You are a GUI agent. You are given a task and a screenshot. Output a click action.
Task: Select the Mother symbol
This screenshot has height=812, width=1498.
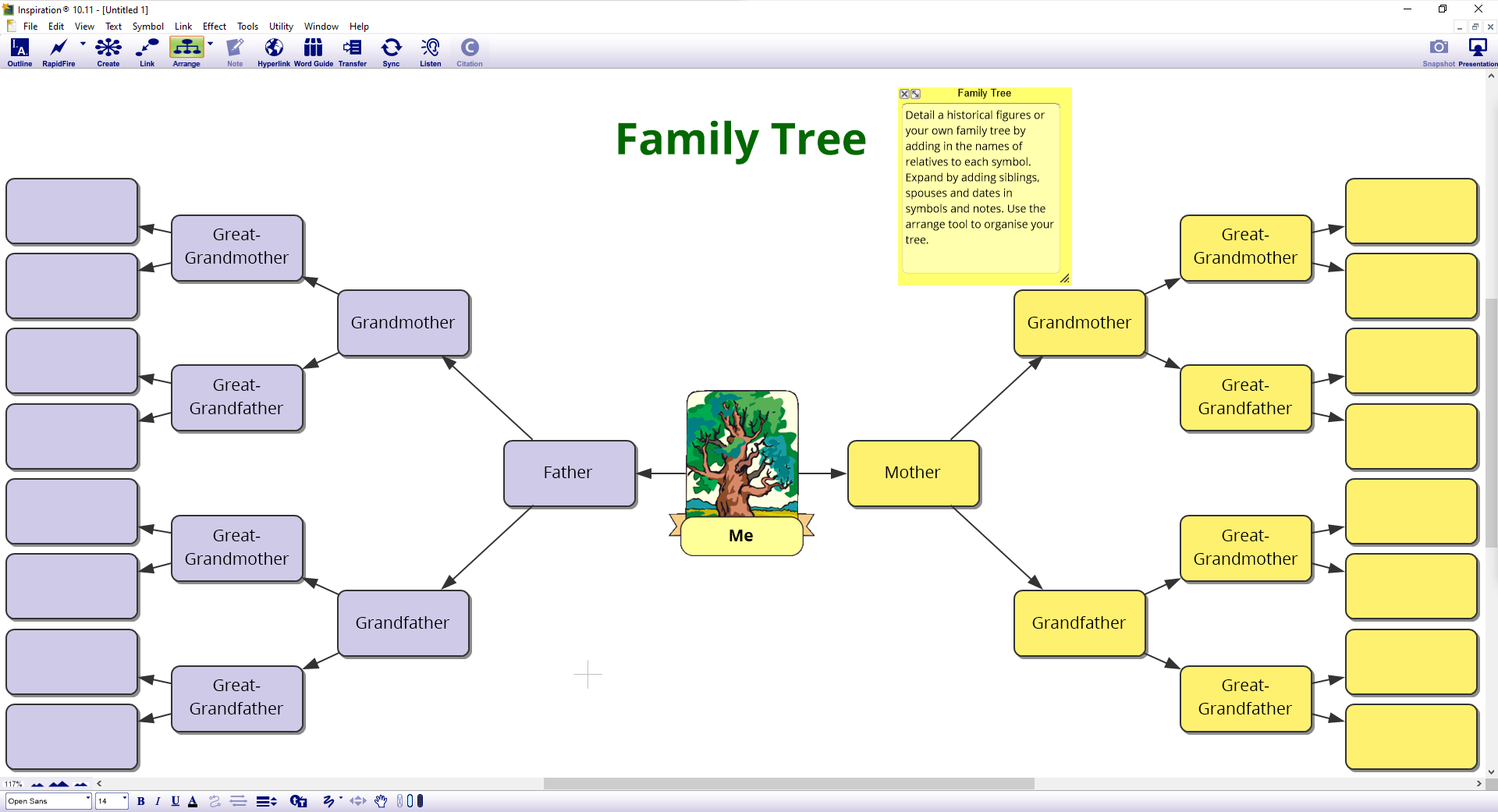coord(913,473)
